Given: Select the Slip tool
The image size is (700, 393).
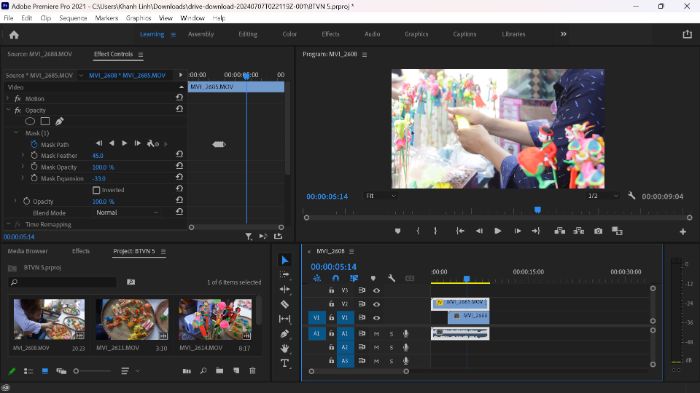Looking at the screenshot, I should [285, 318].
